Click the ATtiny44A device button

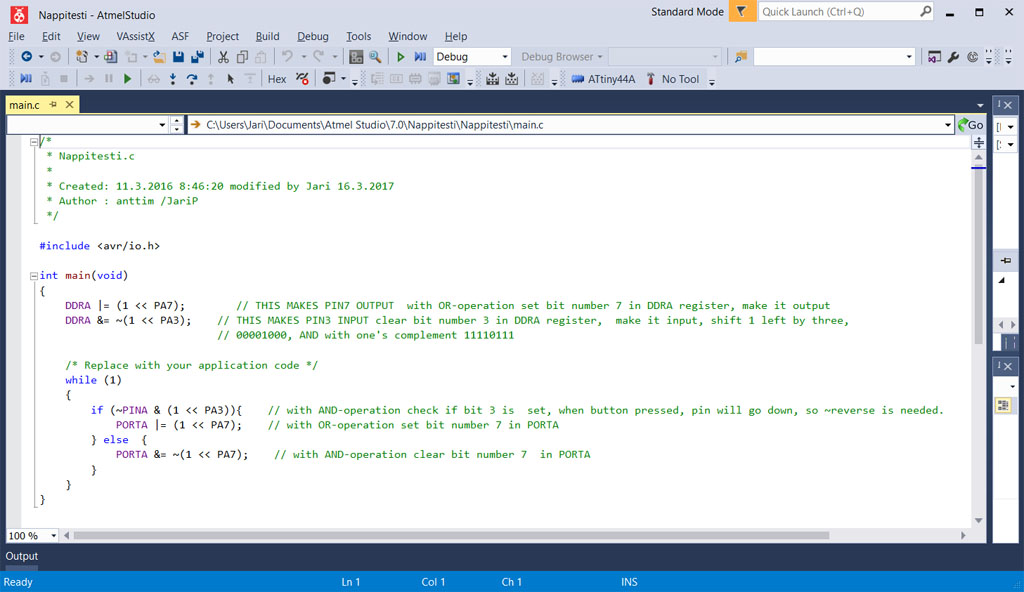pos(603,79)
